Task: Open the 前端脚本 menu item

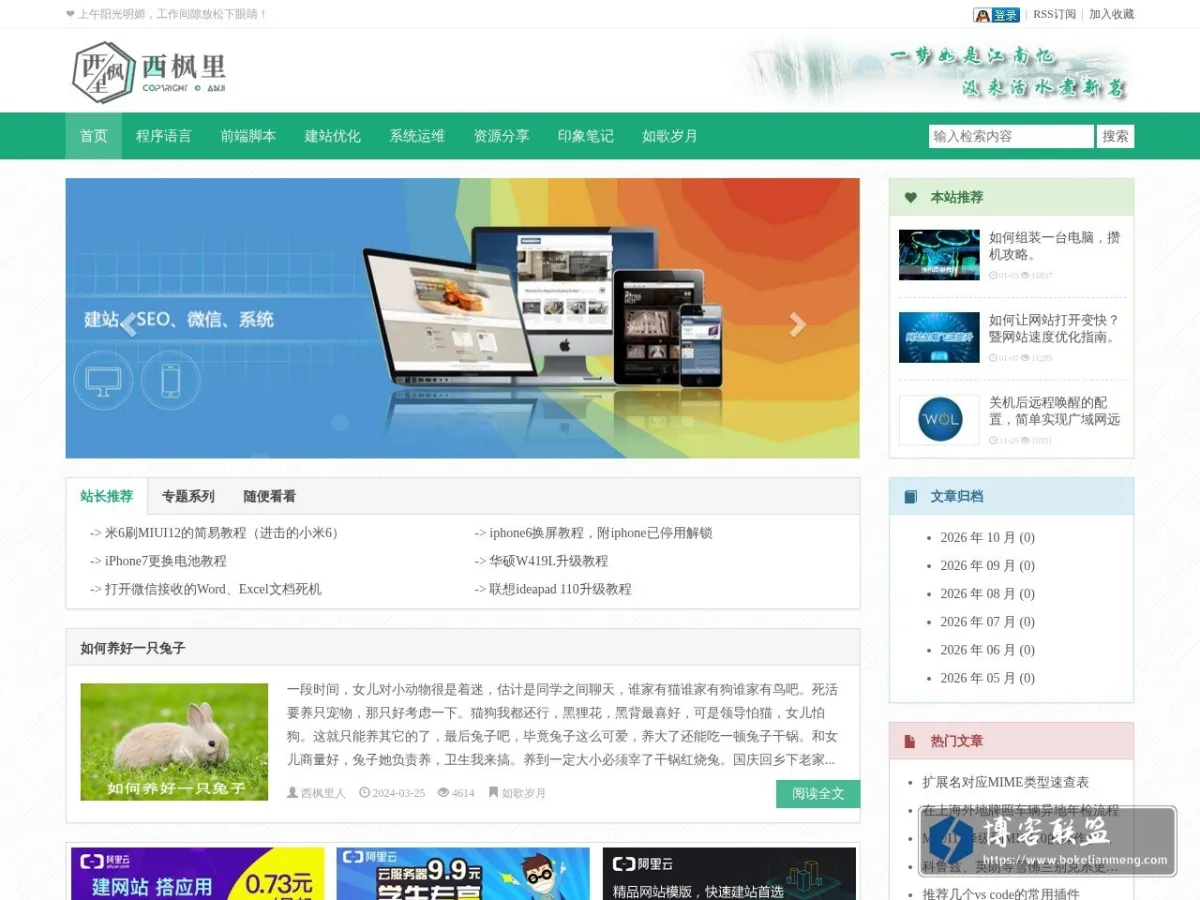Action: tap(248, 136)
